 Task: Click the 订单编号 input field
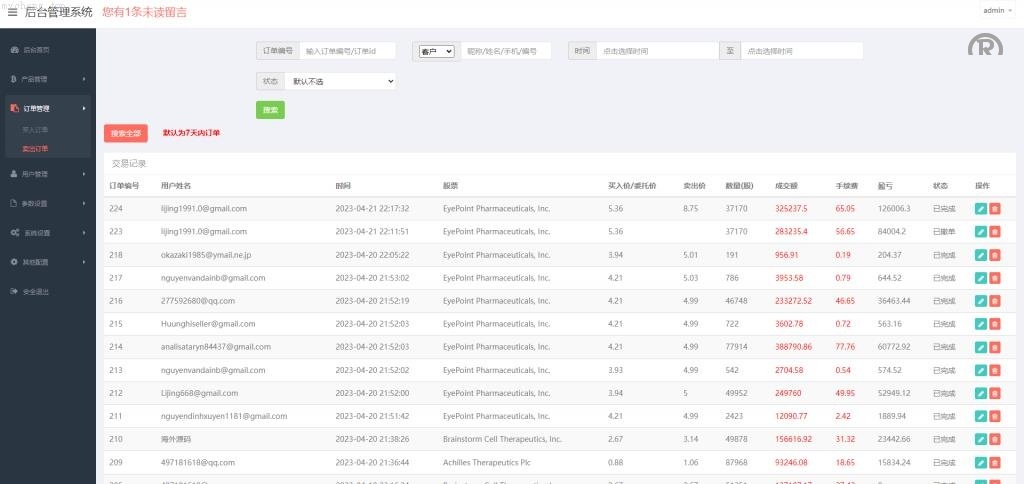[x=347, y=51]
